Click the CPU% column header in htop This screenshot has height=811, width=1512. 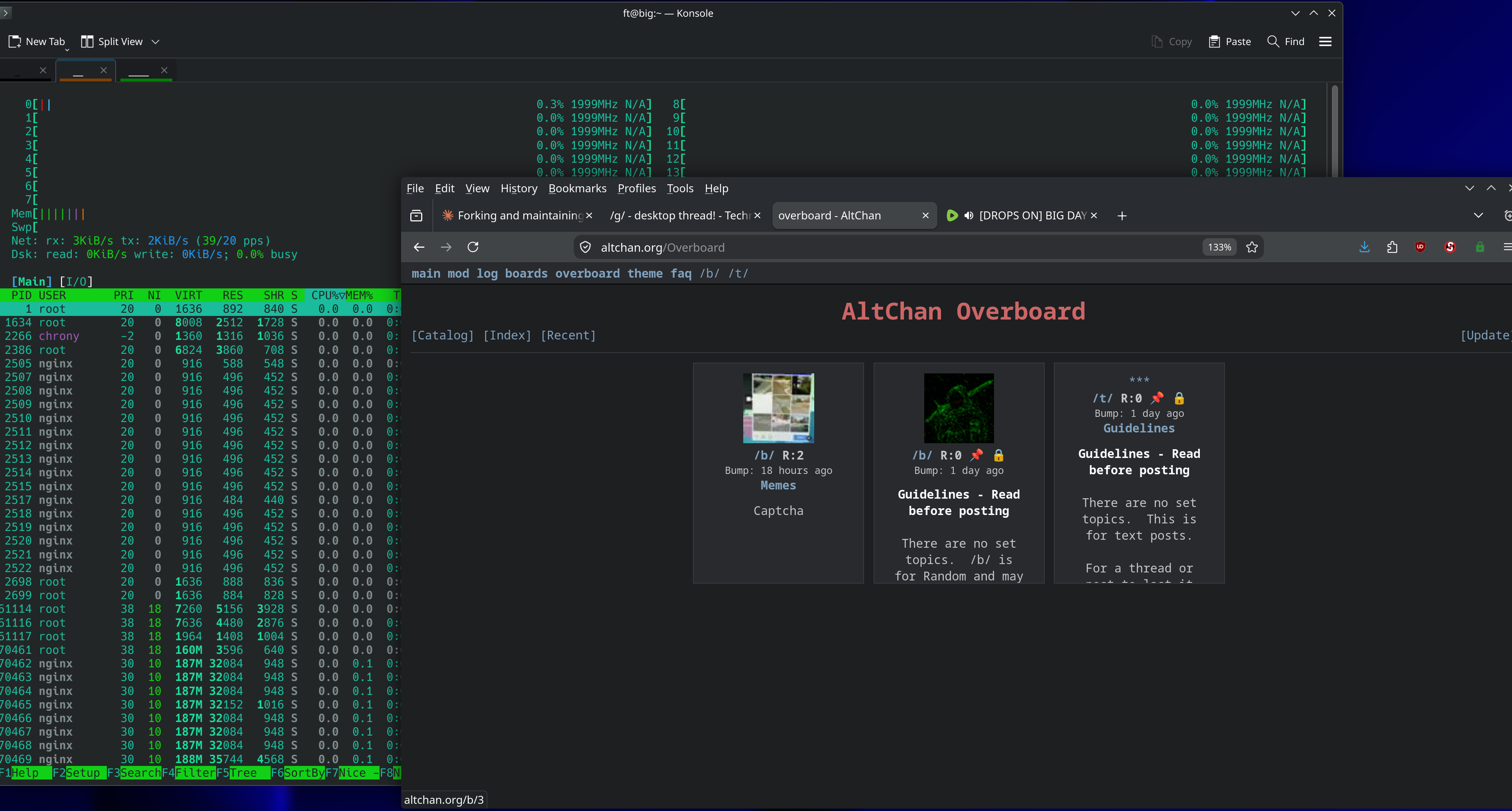(x=325, y=295)
